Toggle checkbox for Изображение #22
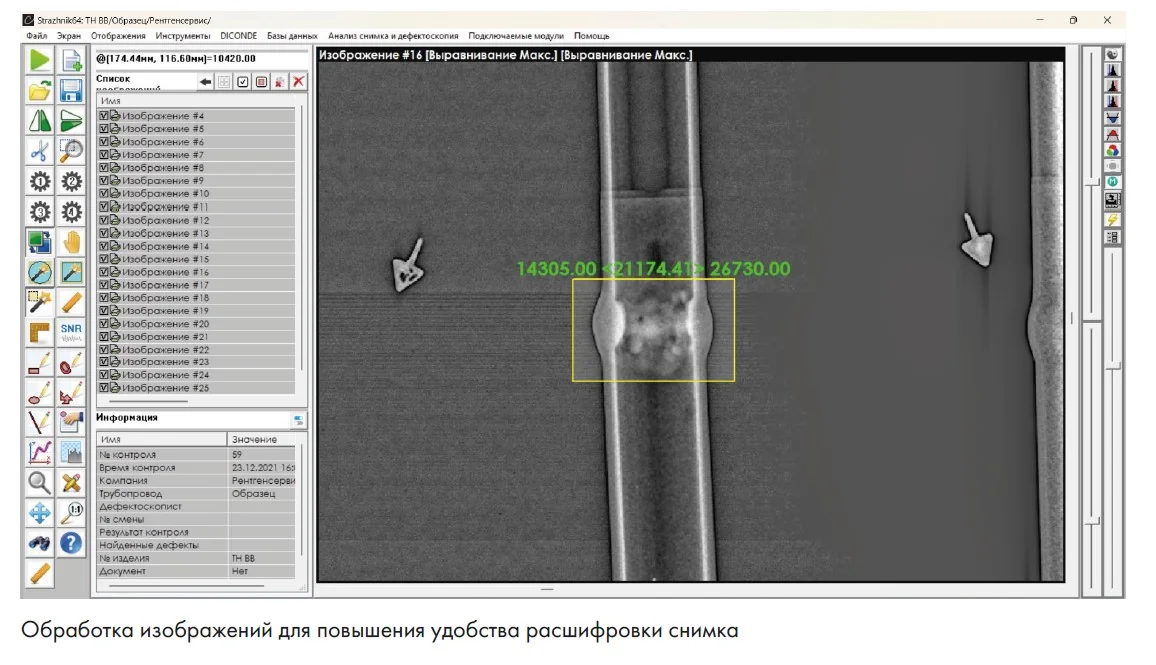Screen dimensions: 1156x665 tap(104, 349)
